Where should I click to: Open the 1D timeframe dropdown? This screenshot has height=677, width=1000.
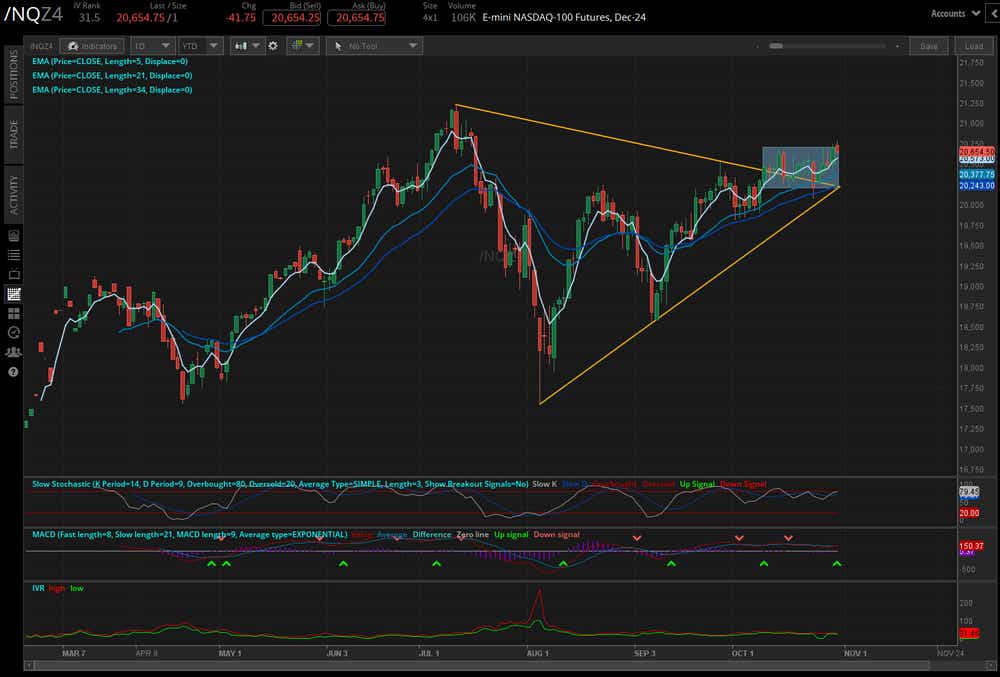150,45
